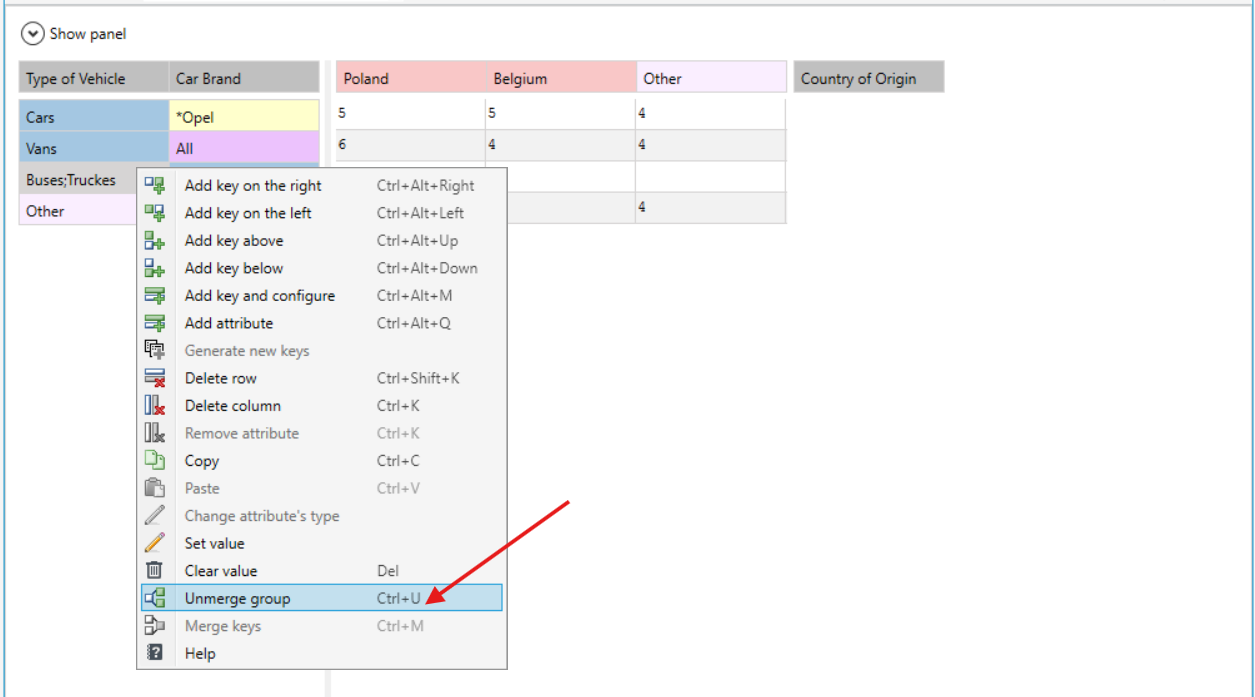This screenshot has width=1255, height=697.
Task: Click the Country of Origin header
Action: coord(869,78)
